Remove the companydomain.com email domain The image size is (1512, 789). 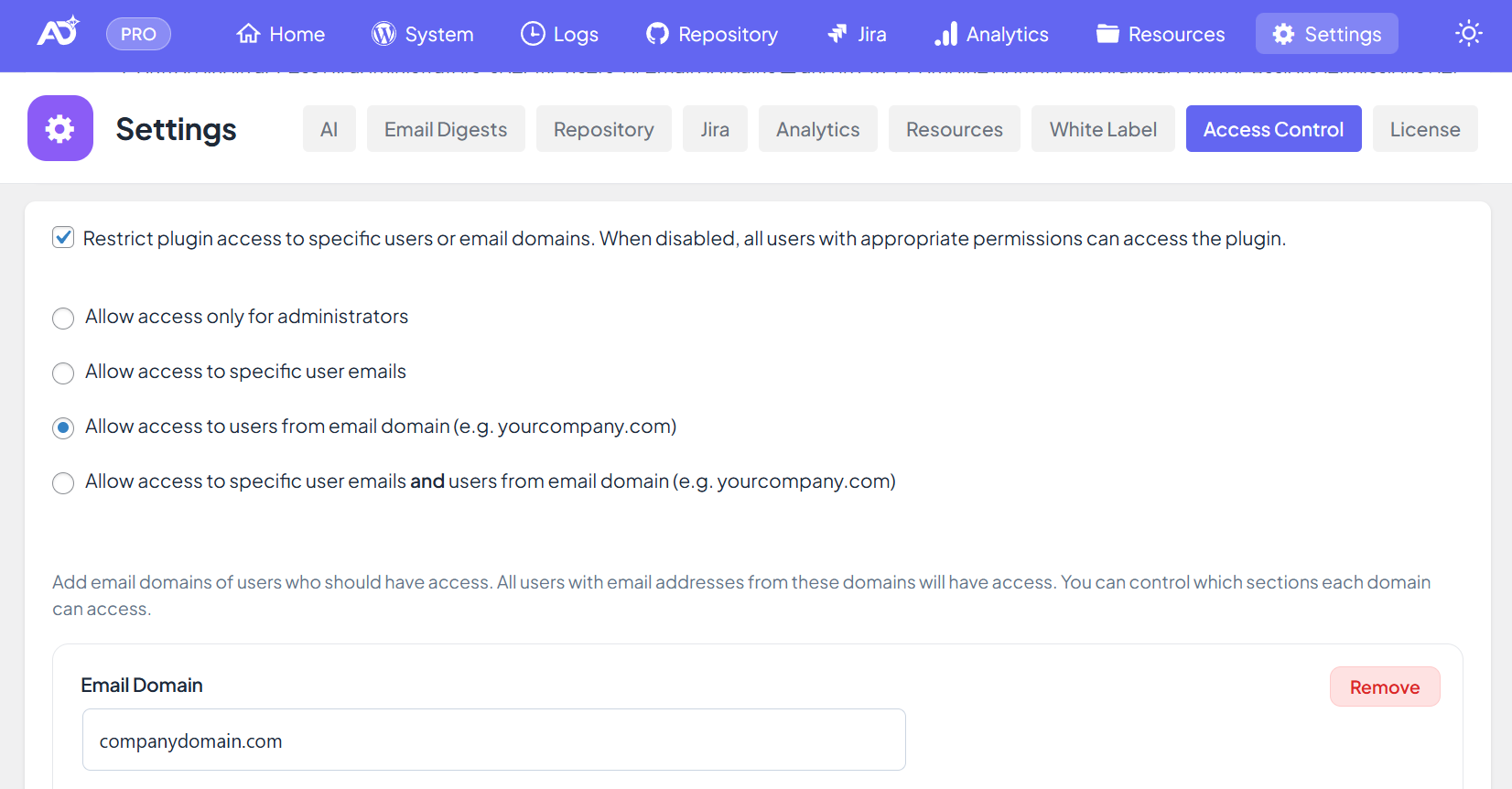click(x=1384, y=687)
